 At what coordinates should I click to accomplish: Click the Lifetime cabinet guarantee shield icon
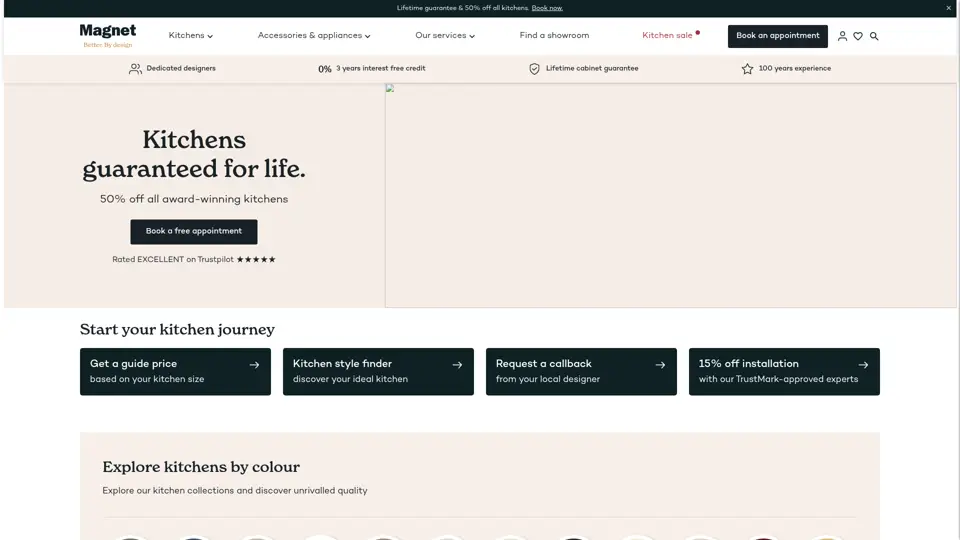point(534,69)
